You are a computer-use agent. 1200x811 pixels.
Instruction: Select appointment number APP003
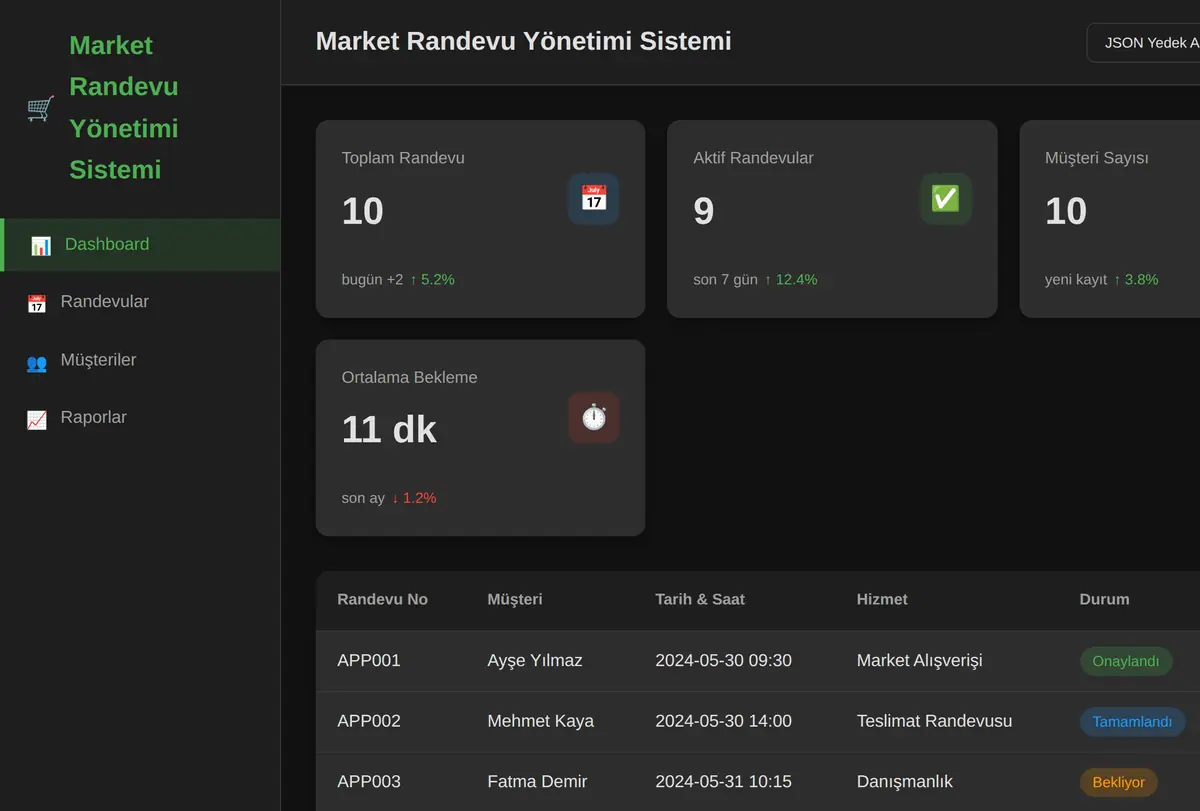click(x=369, y=781)
